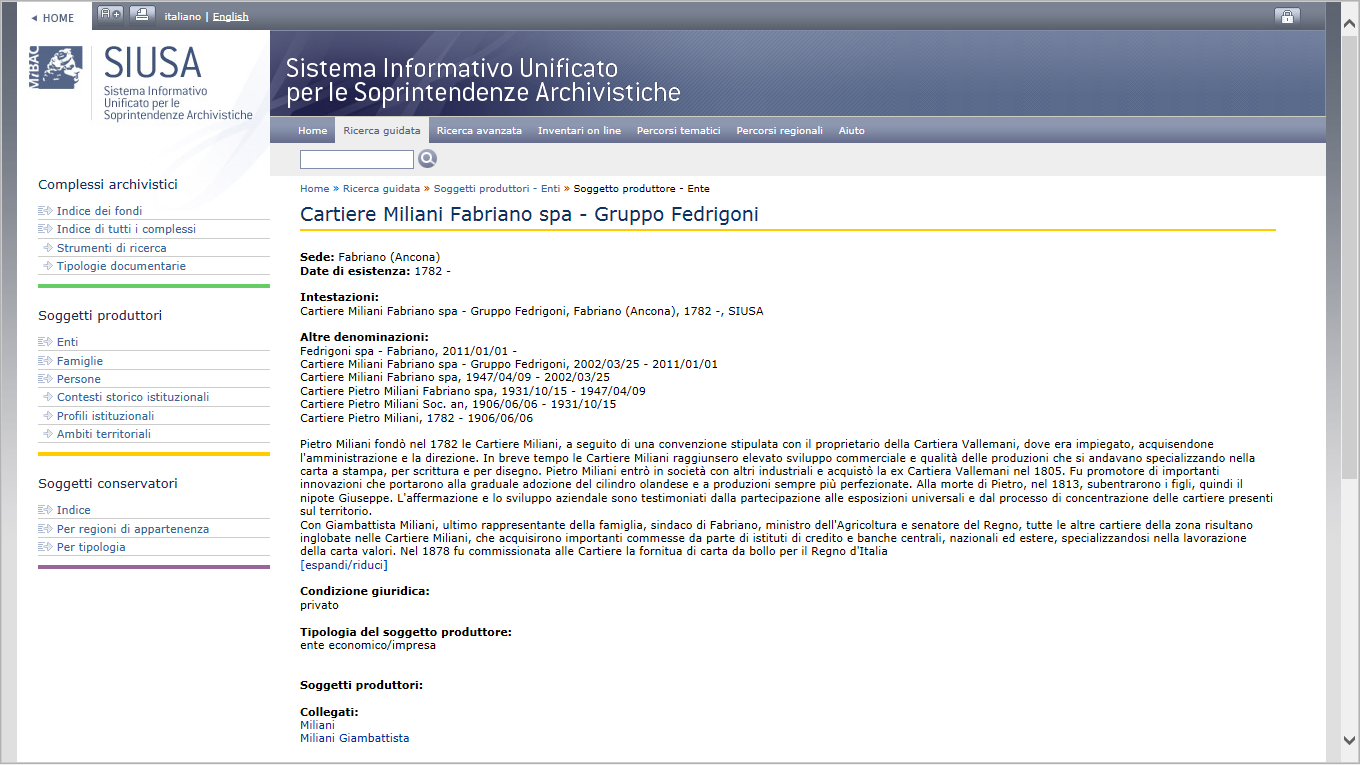
Task: Click arrow icon beside Per tipologia
Action: pos(45,547)
